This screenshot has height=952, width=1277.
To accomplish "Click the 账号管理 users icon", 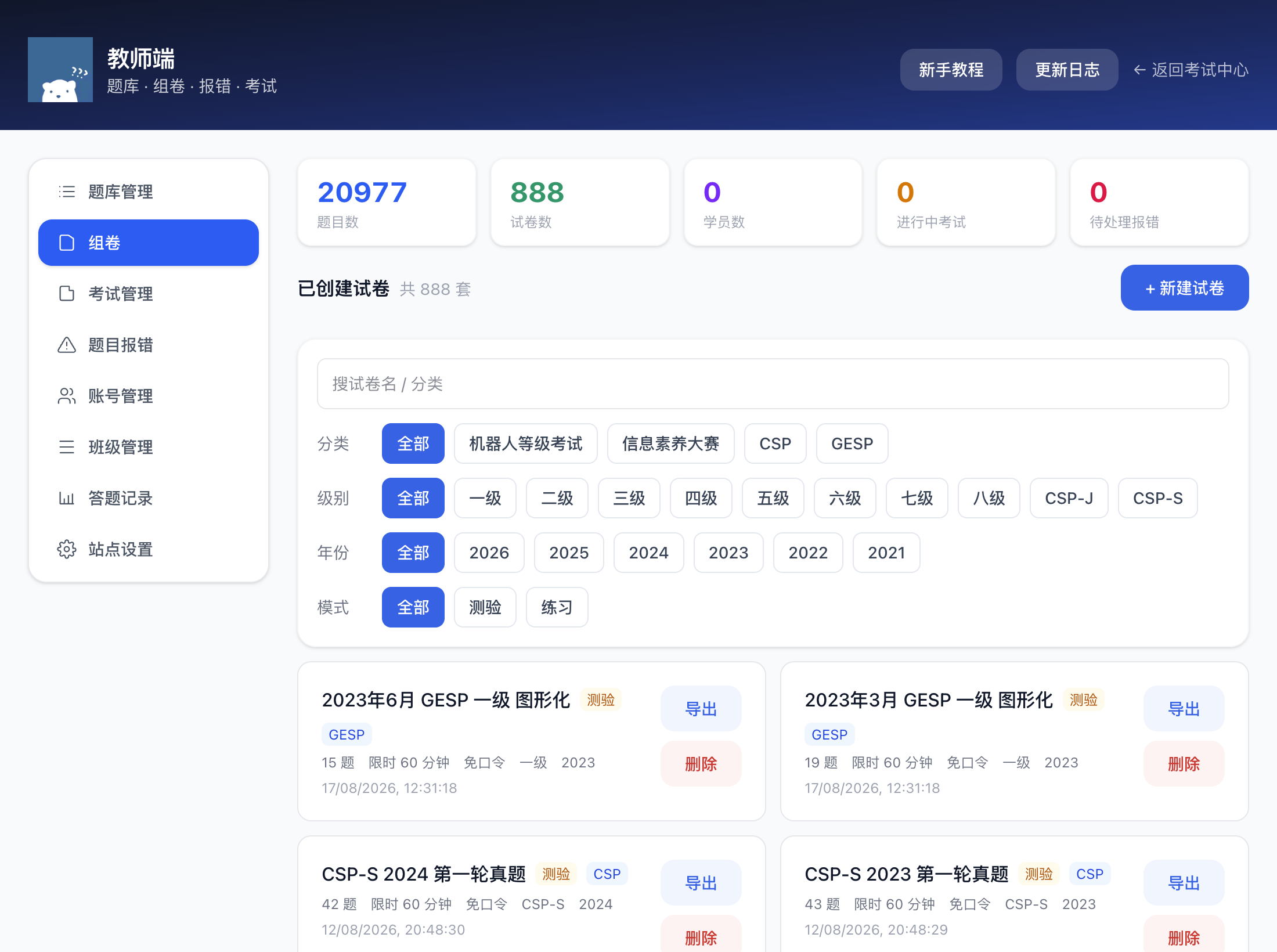I will 67,396.
